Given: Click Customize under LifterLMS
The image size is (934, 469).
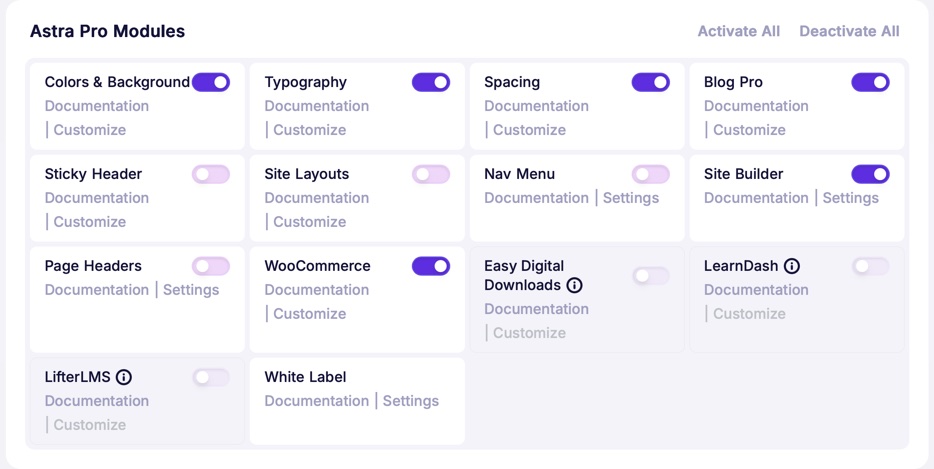Looking at the screenshot, I should pyautogui.click(x=90, y=424).
